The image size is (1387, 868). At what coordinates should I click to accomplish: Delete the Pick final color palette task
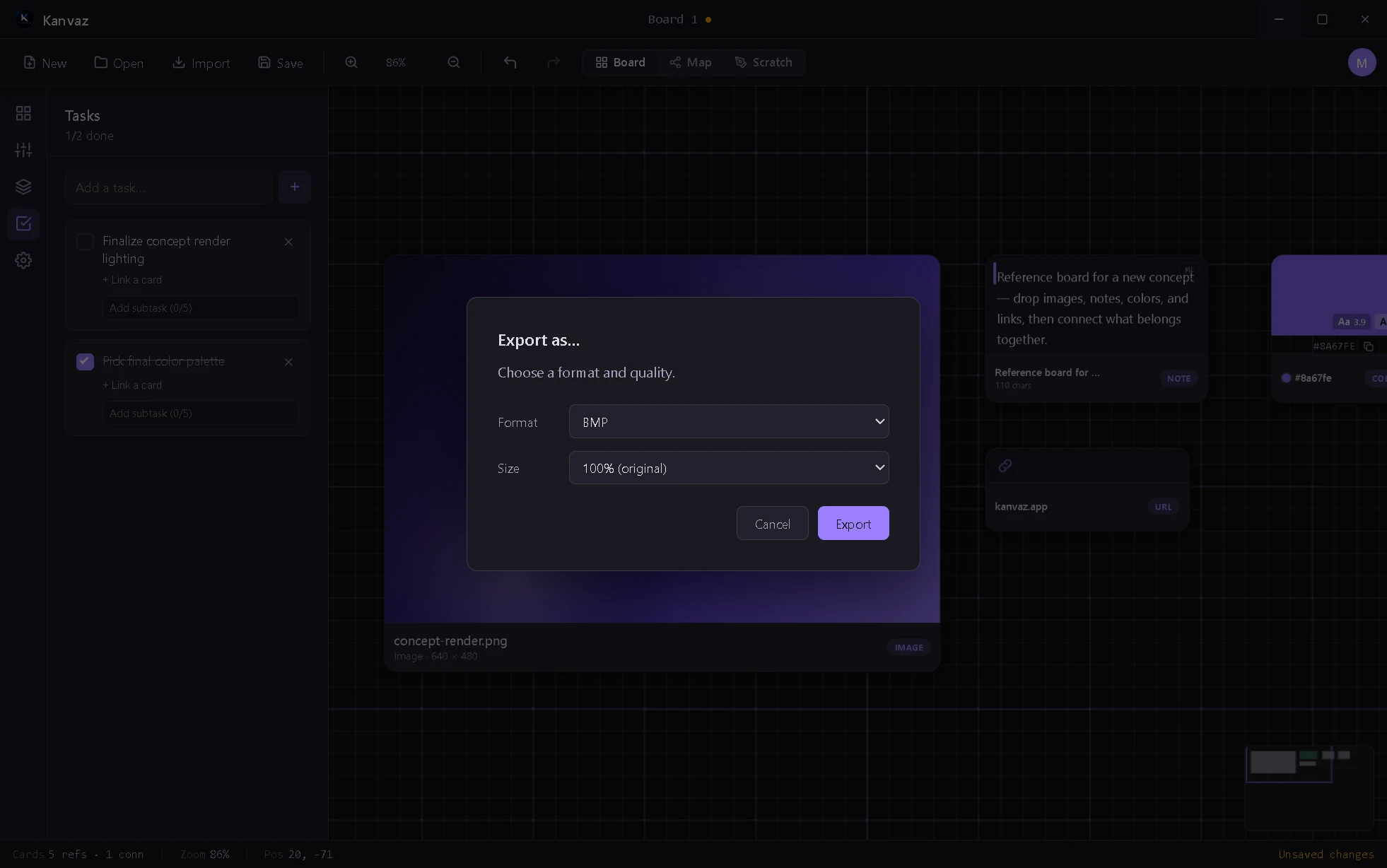pyautogui.click(x=288, y=362)
